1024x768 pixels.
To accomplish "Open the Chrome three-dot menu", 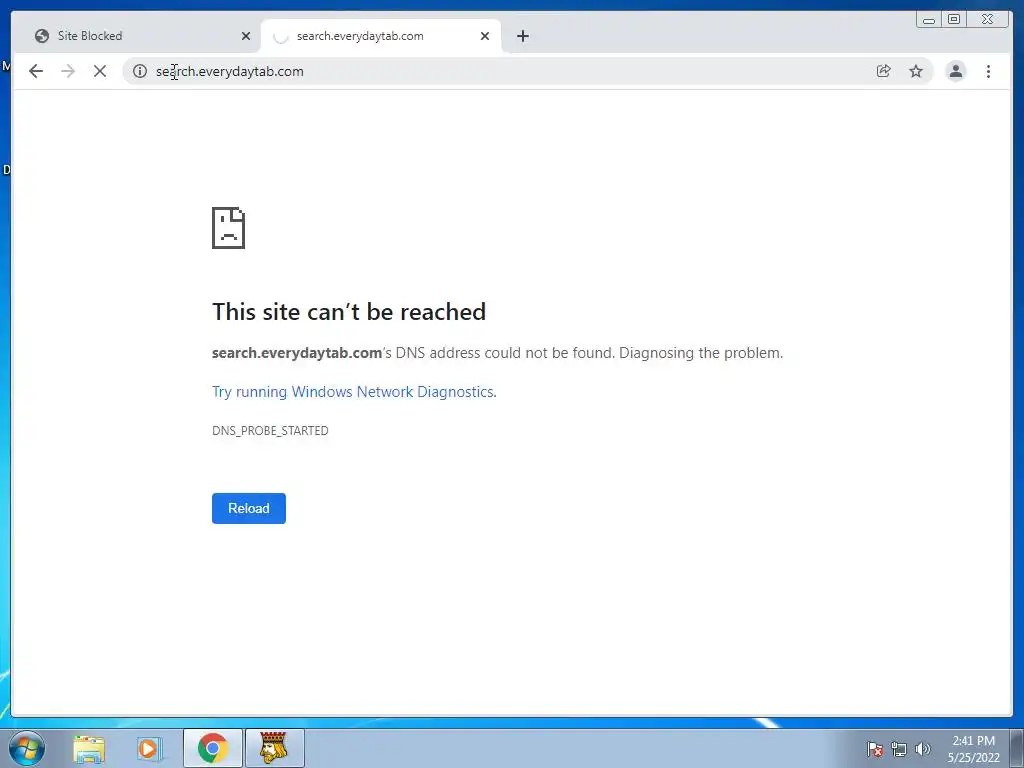I will click(988, 71).
